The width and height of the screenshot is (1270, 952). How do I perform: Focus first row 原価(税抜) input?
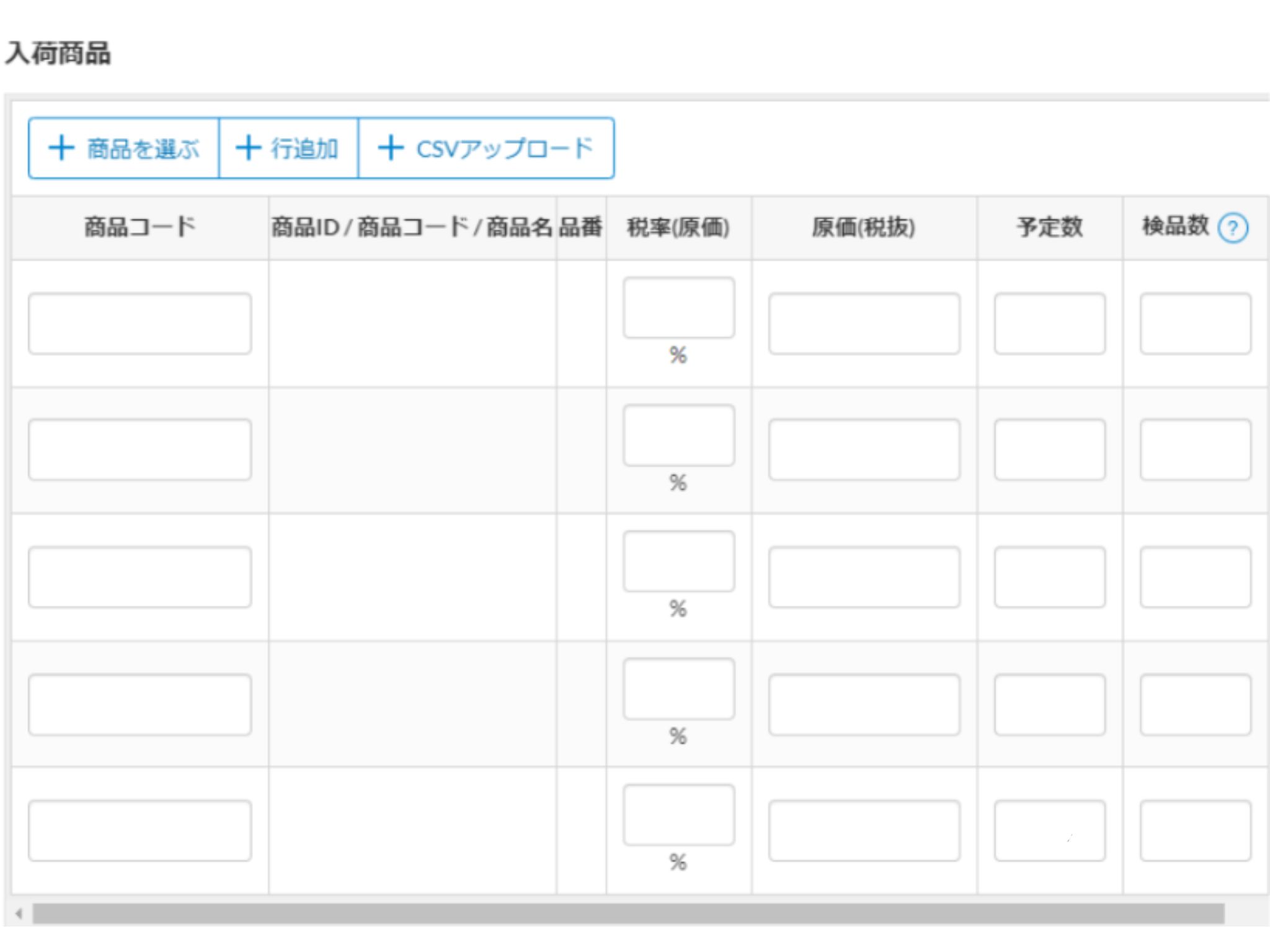click(x=864, y=324)
